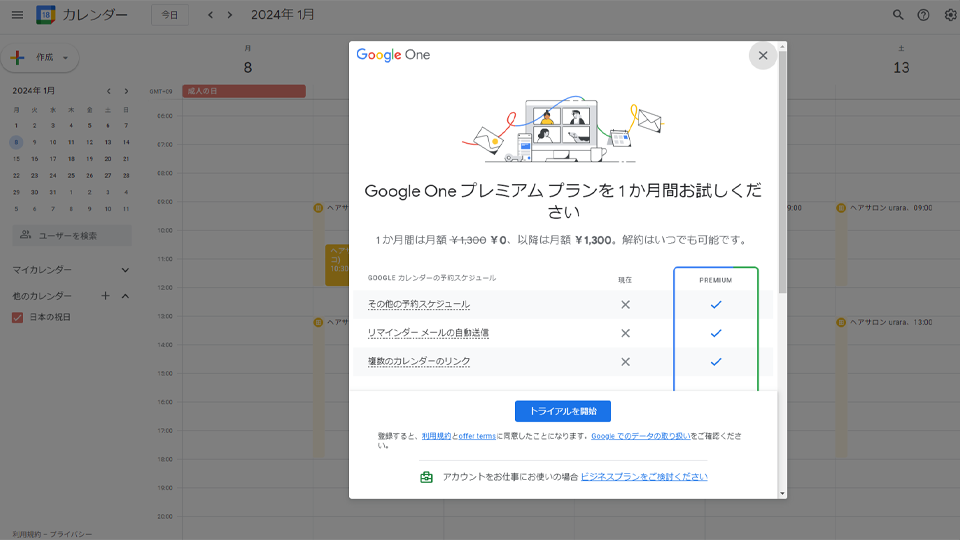The height and width of the screenshot is (540, 960).
Task: Show previous month in mini calendar
Action: click(108, 91)
